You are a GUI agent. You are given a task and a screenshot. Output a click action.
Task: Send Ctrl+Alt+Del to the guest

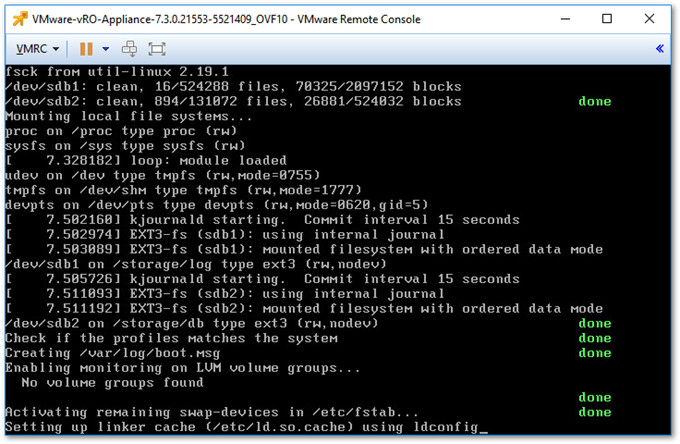click(129, 49)
